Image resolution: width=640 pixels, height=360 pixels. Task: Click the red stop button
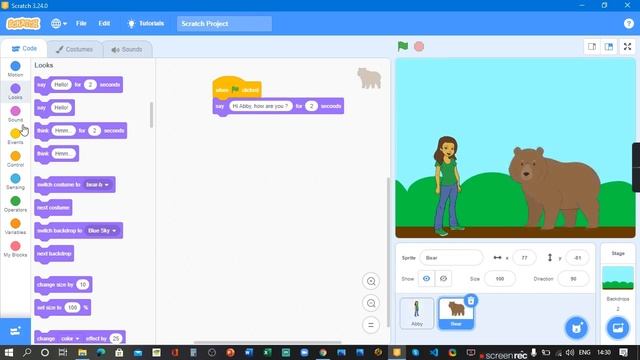419,47
